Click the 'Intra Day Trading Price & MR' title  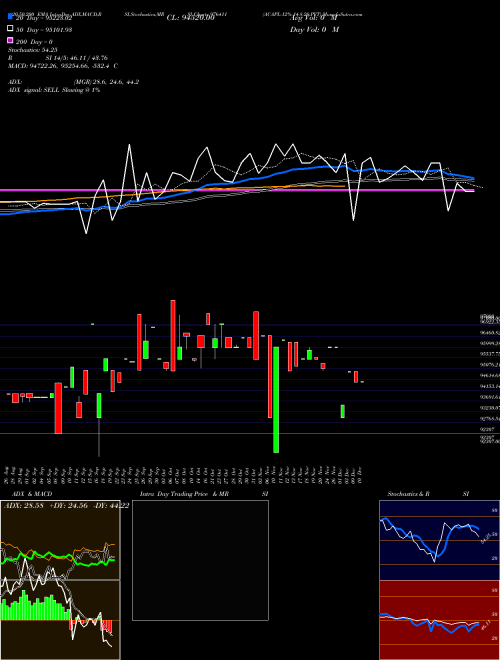[184, 494]
